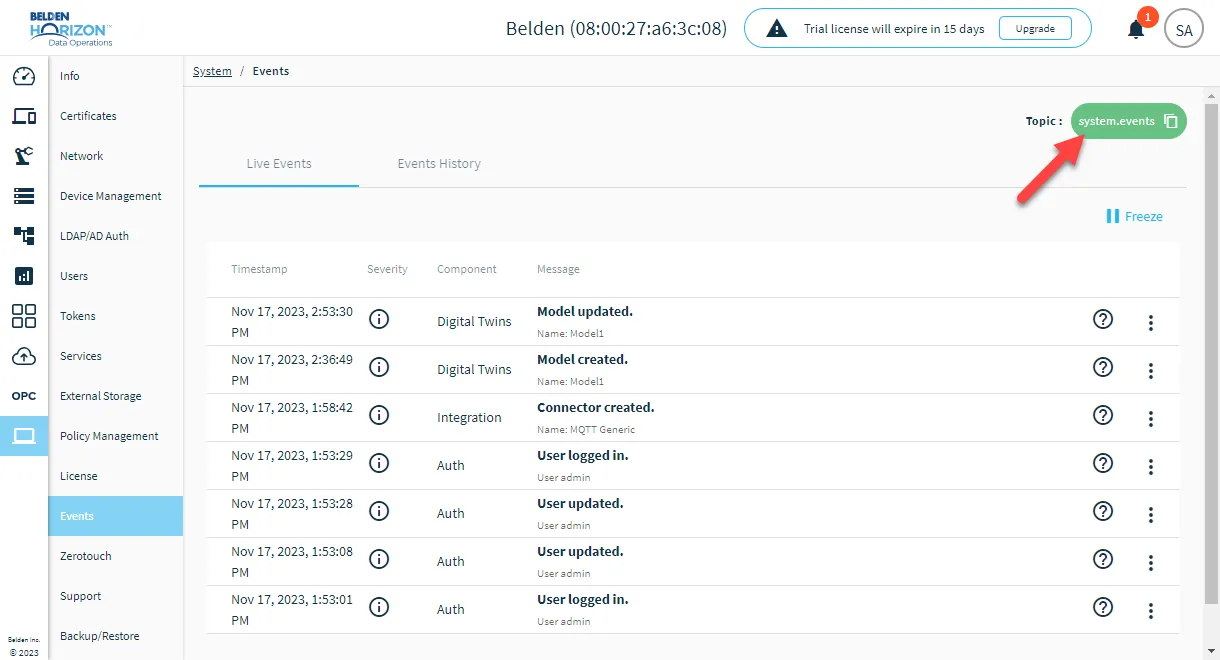Screen dimensions: 1220x660
Task: Open more options for 1:53:01 User logged in
Action: click(x=1151, y=611)
